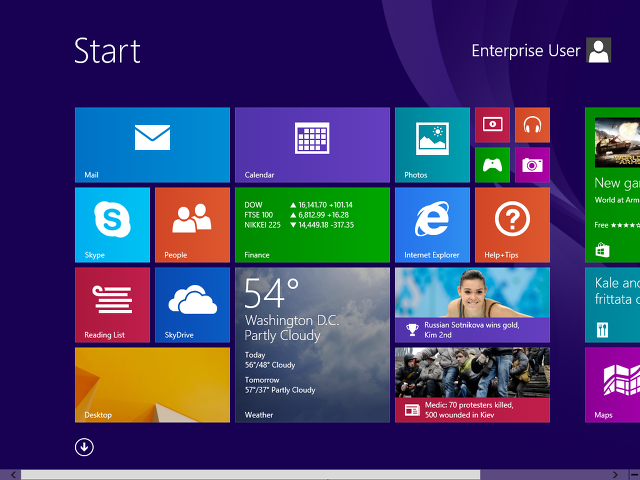
Task: Open the People tile
Action: [x=192, y=225]
